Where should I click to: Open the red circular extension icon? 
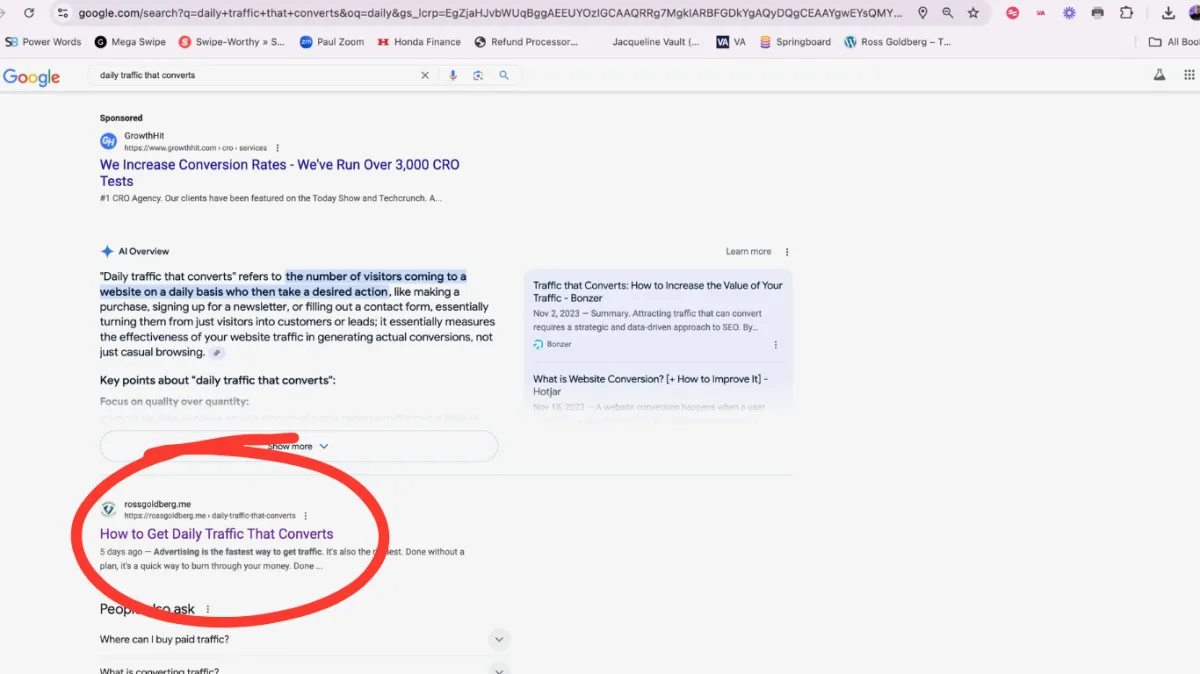pos(1013,13)
